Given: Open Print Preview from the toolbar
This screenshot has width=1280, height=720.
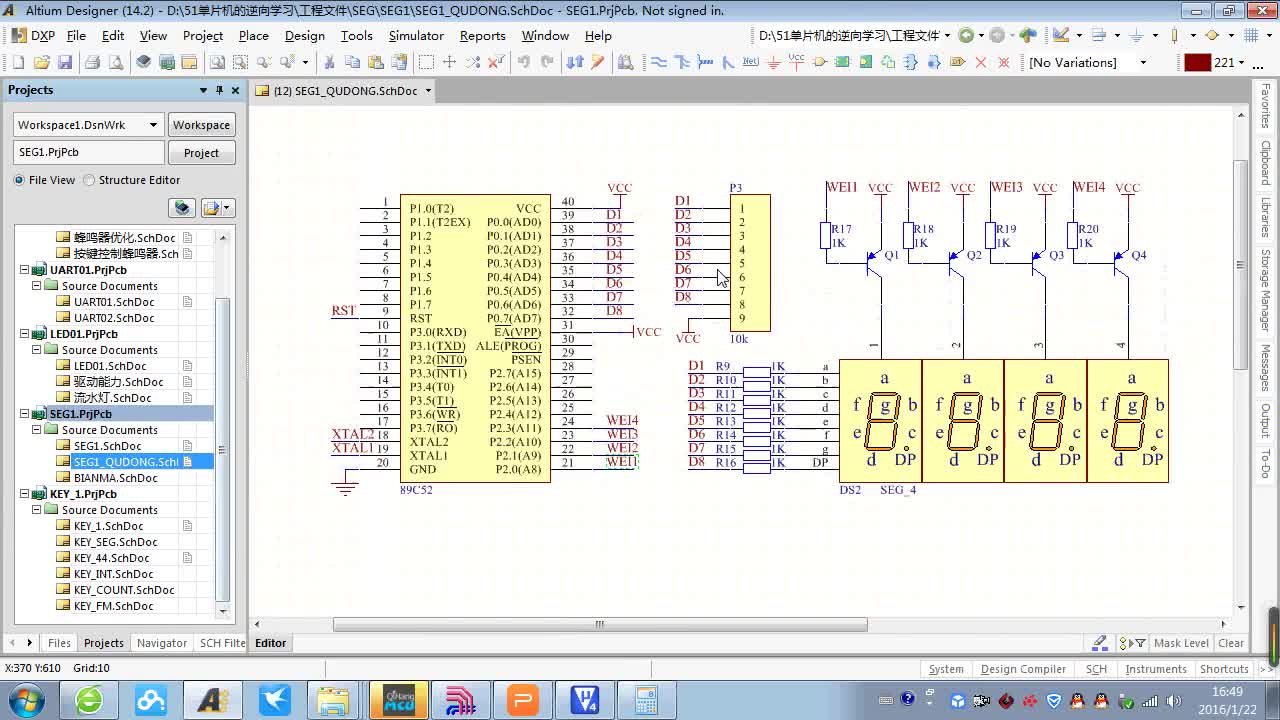Looking at the screenshot, I should 116,62.
